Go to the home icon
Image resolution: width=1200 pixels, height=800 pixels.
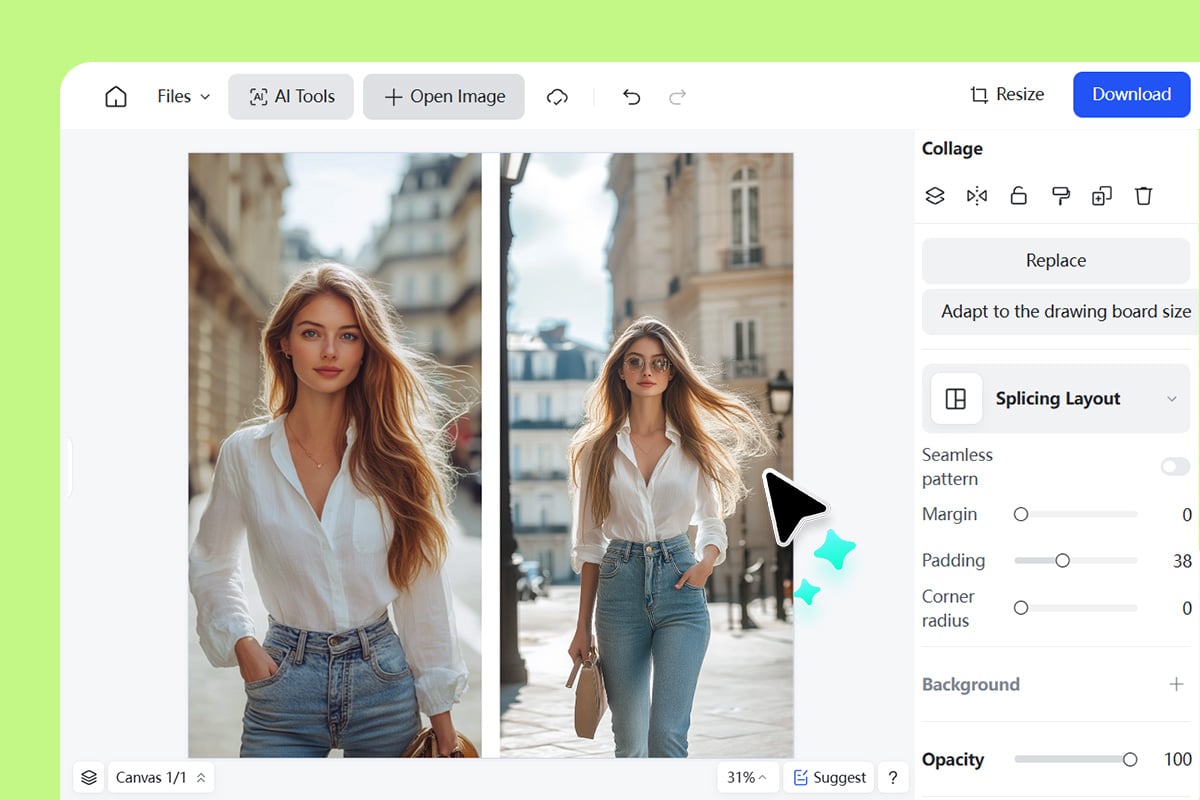point(116,97)
